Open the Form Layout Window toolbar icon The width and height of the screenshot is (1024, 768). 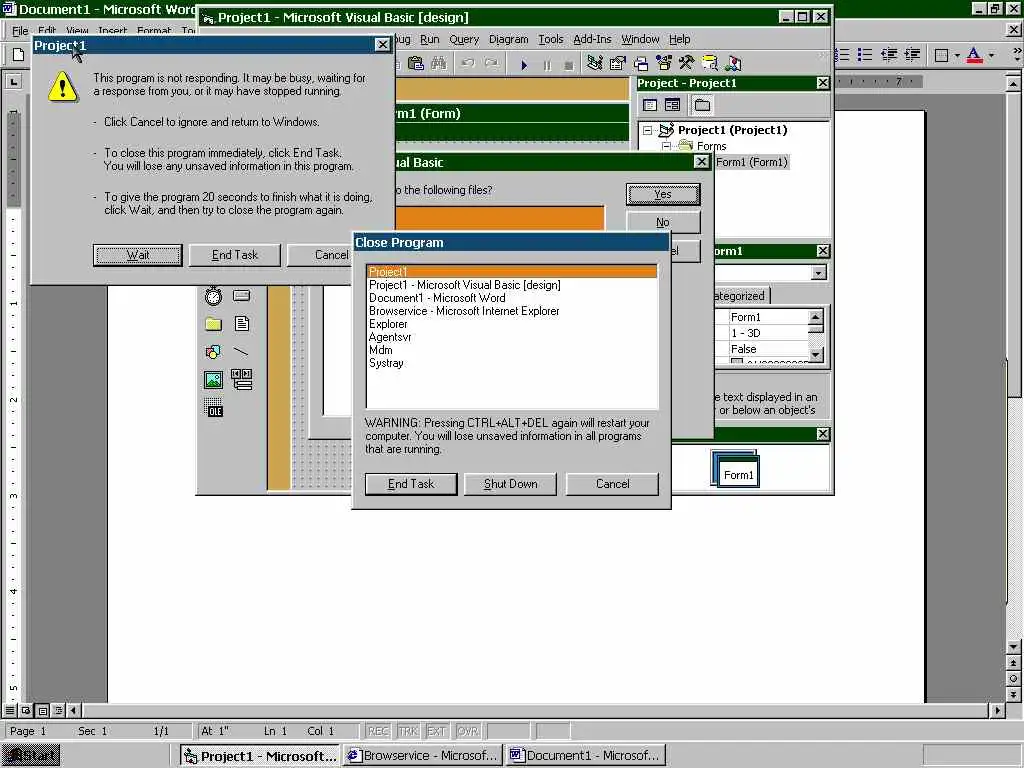point(641,63)
